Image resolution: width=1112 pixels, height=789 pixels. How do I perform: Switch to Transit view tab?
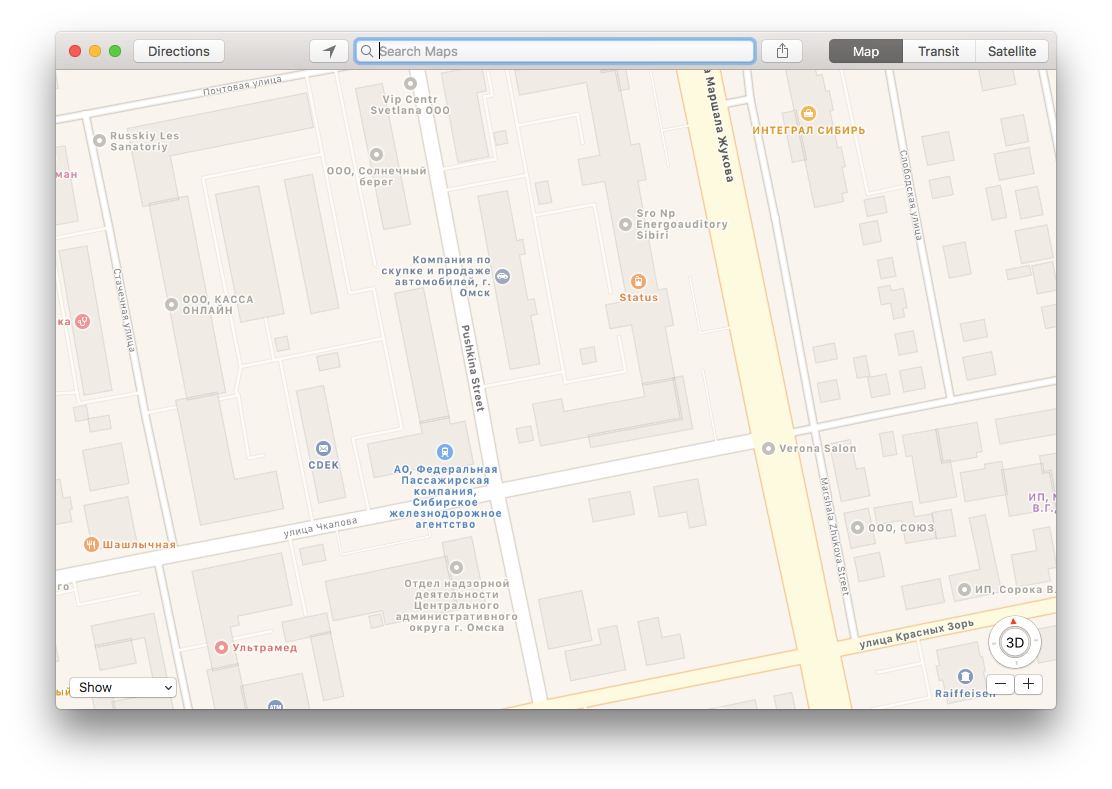pos(938,51)
